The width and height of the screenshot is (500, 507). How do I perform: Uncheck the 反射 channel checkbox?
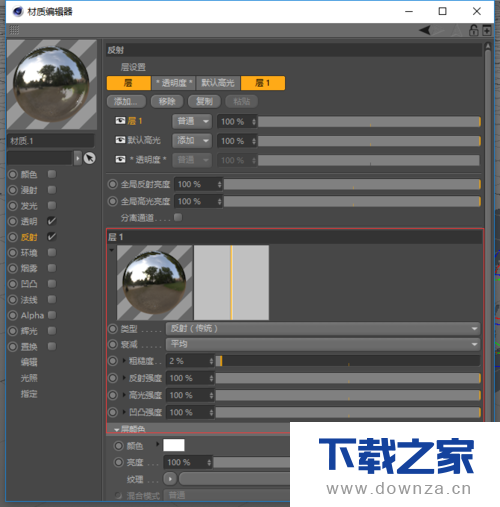[x=52, y=237]
